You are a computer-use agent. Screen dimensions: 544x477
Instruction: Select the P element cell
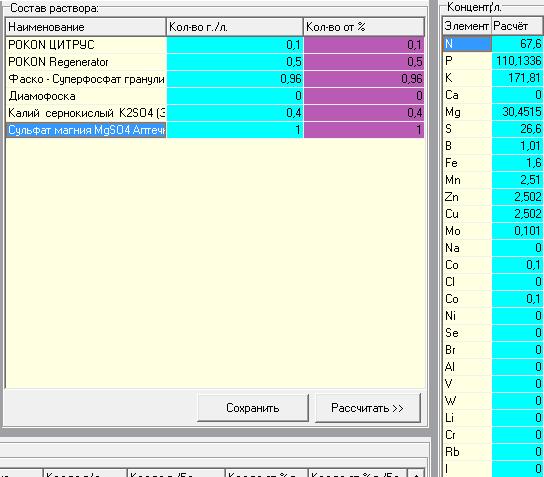click(x=467, y=61)
